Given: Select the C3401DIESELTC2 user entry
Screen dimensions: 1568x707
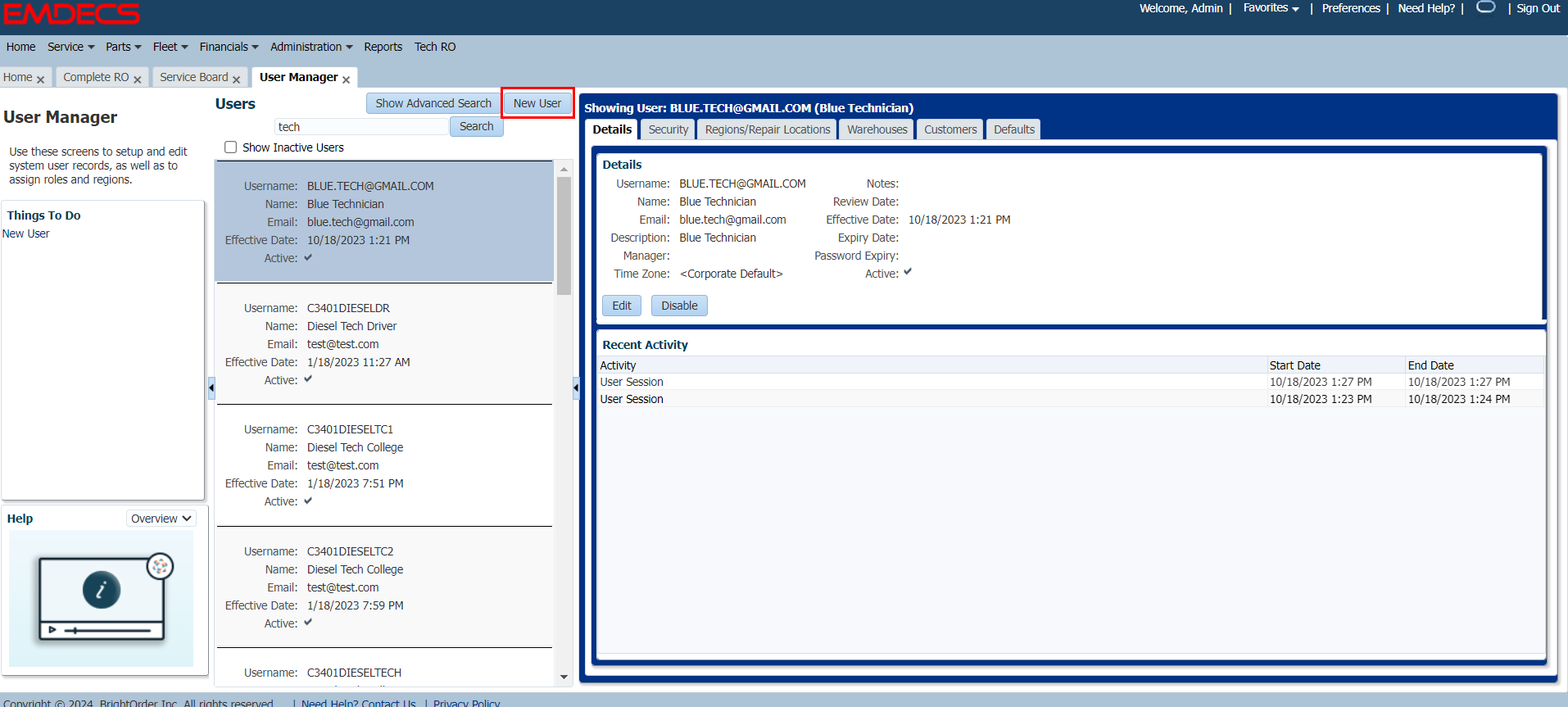Looking at the screenshot, I should pyautogui.click(x=384, y=587).
